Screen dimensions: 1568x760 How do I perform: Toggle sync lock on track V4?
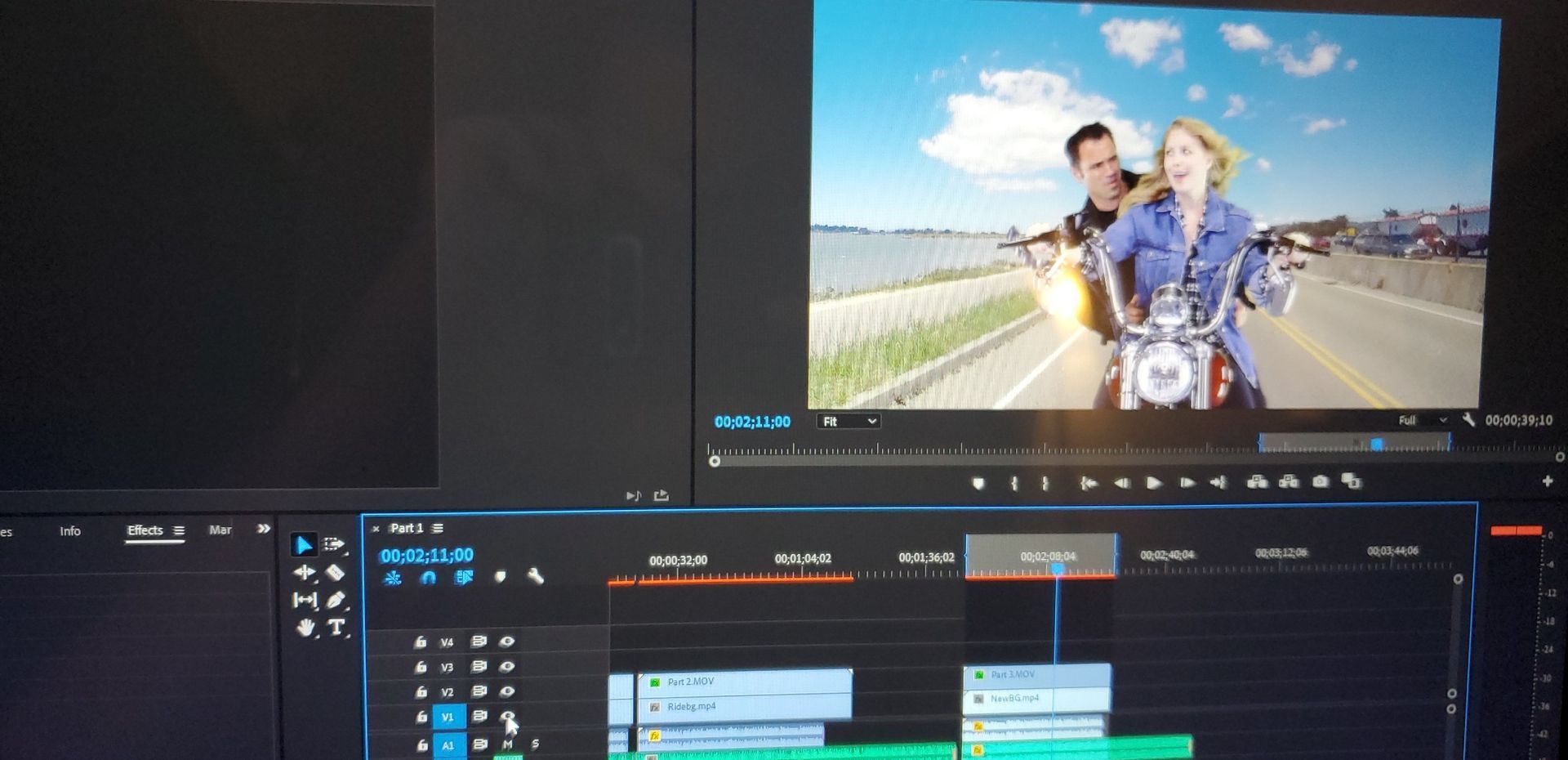click(479, 642)
